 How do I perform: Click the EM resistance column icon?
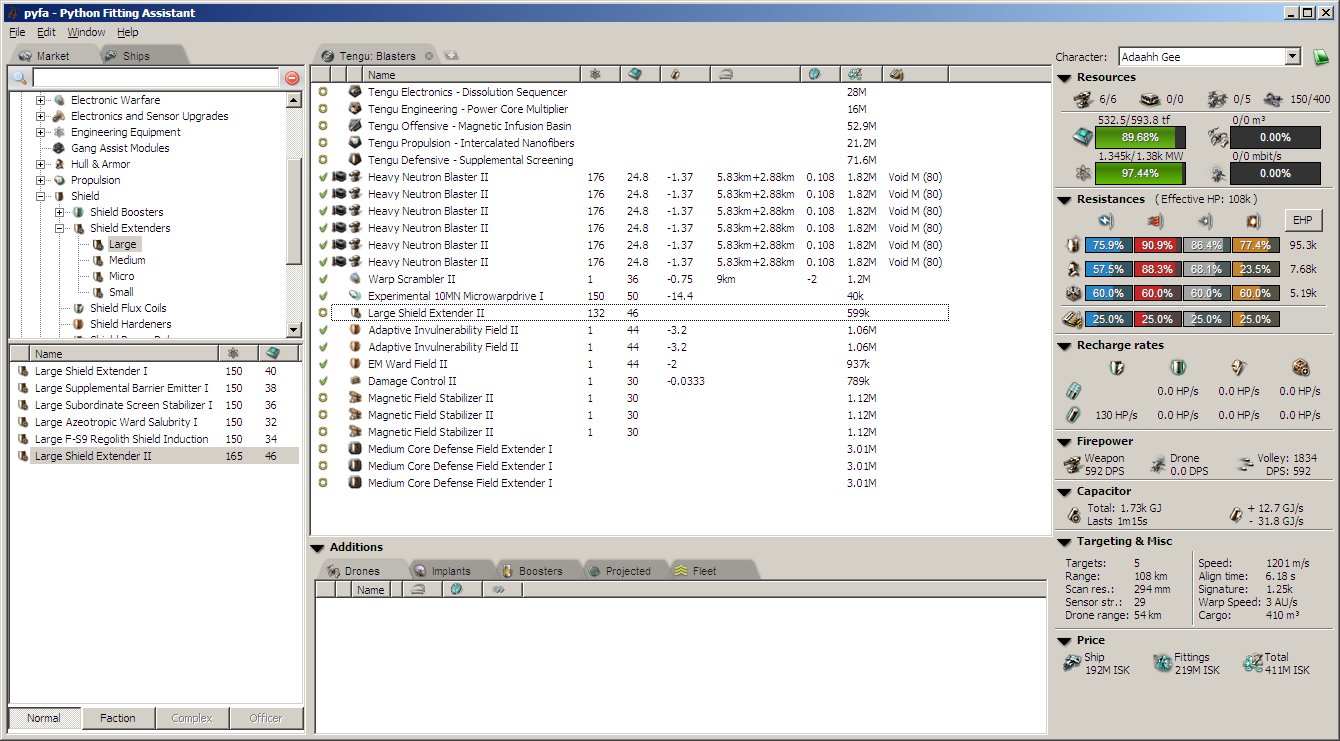1105,221
